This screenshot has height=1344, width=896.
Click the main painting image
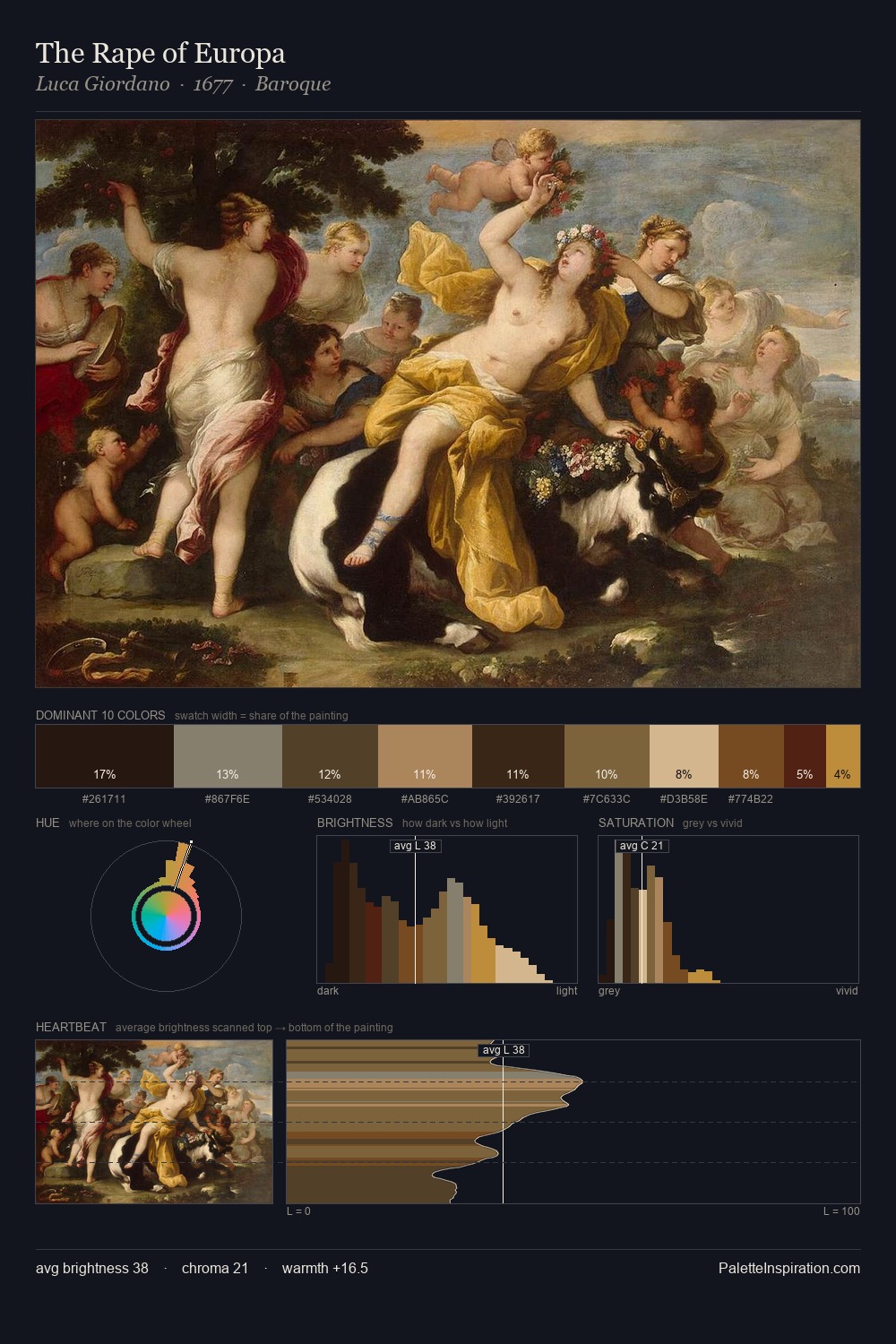click(448, 404)
